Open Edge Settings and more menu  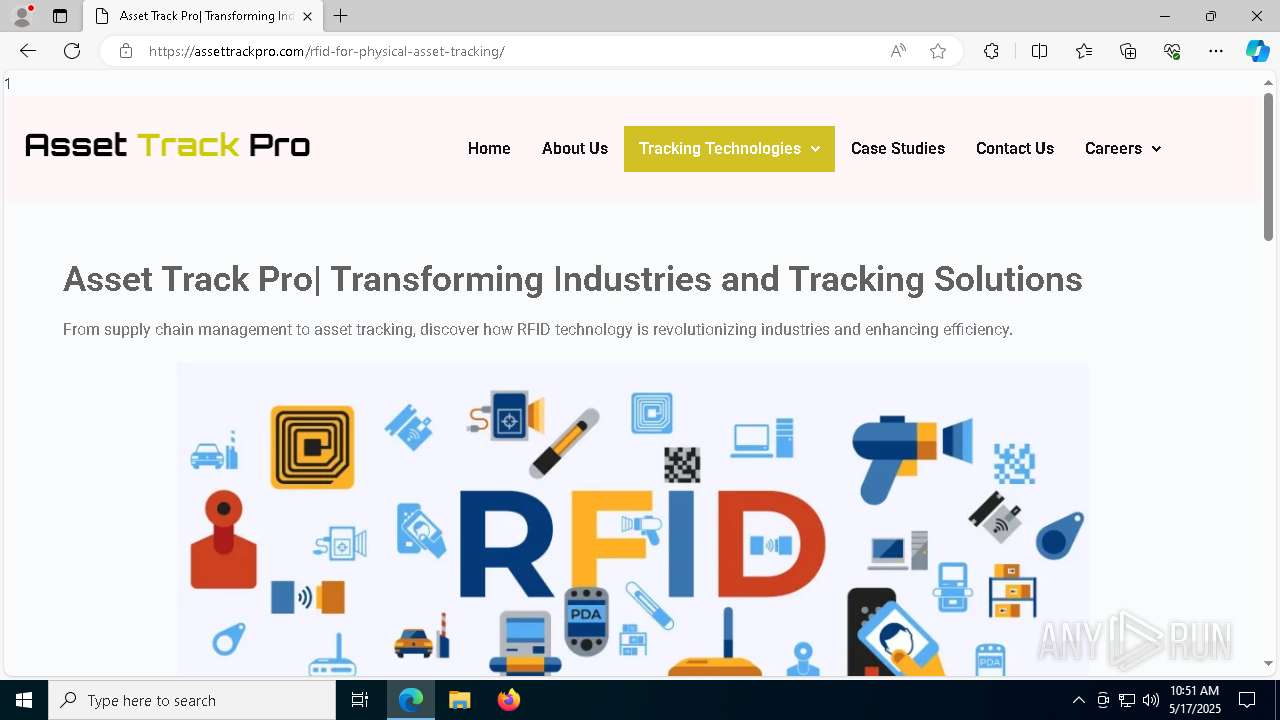coord(1216,51)
